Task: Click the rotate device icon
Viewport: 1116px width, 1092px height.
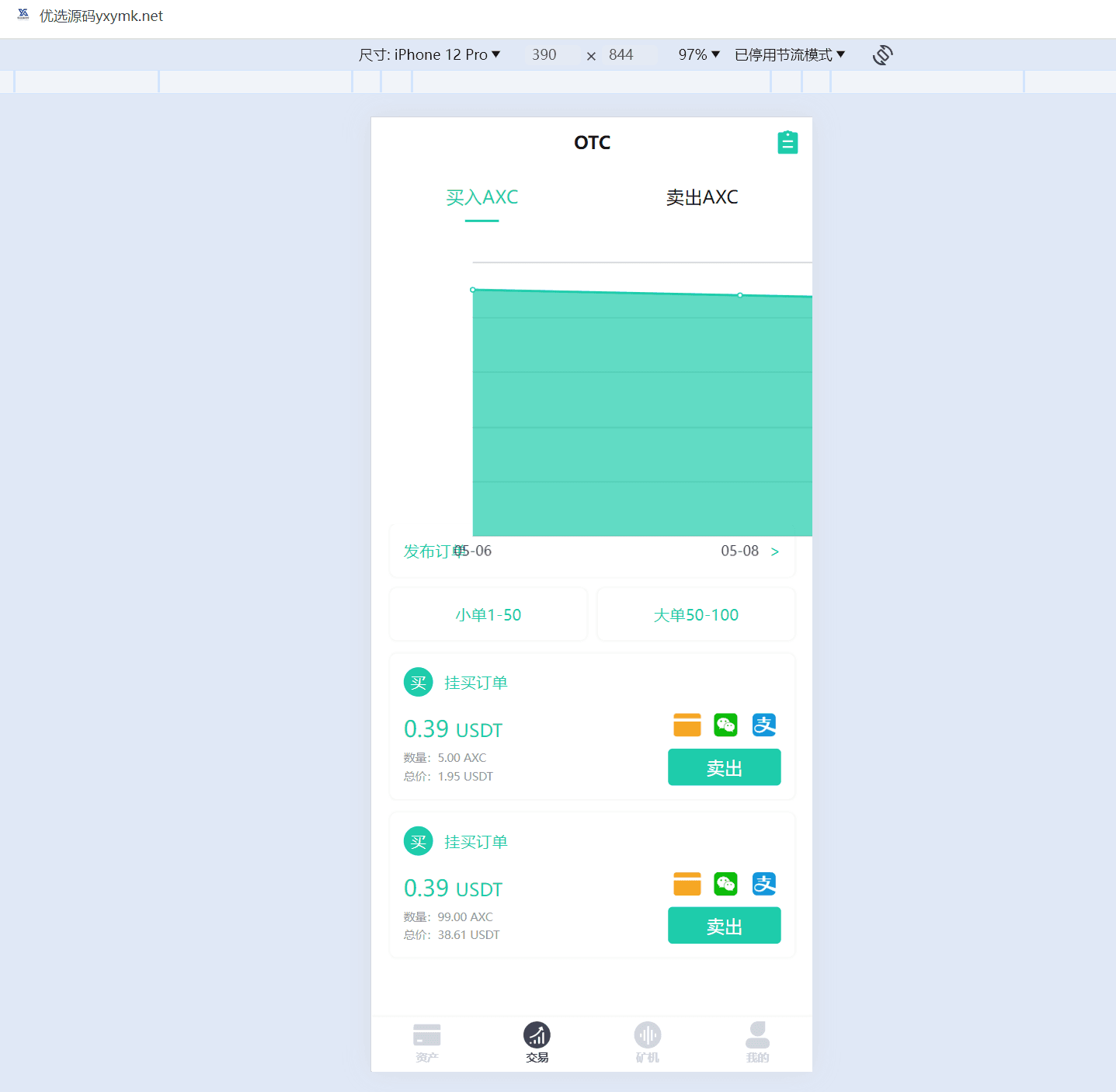Action: click(x=882, y=55)
